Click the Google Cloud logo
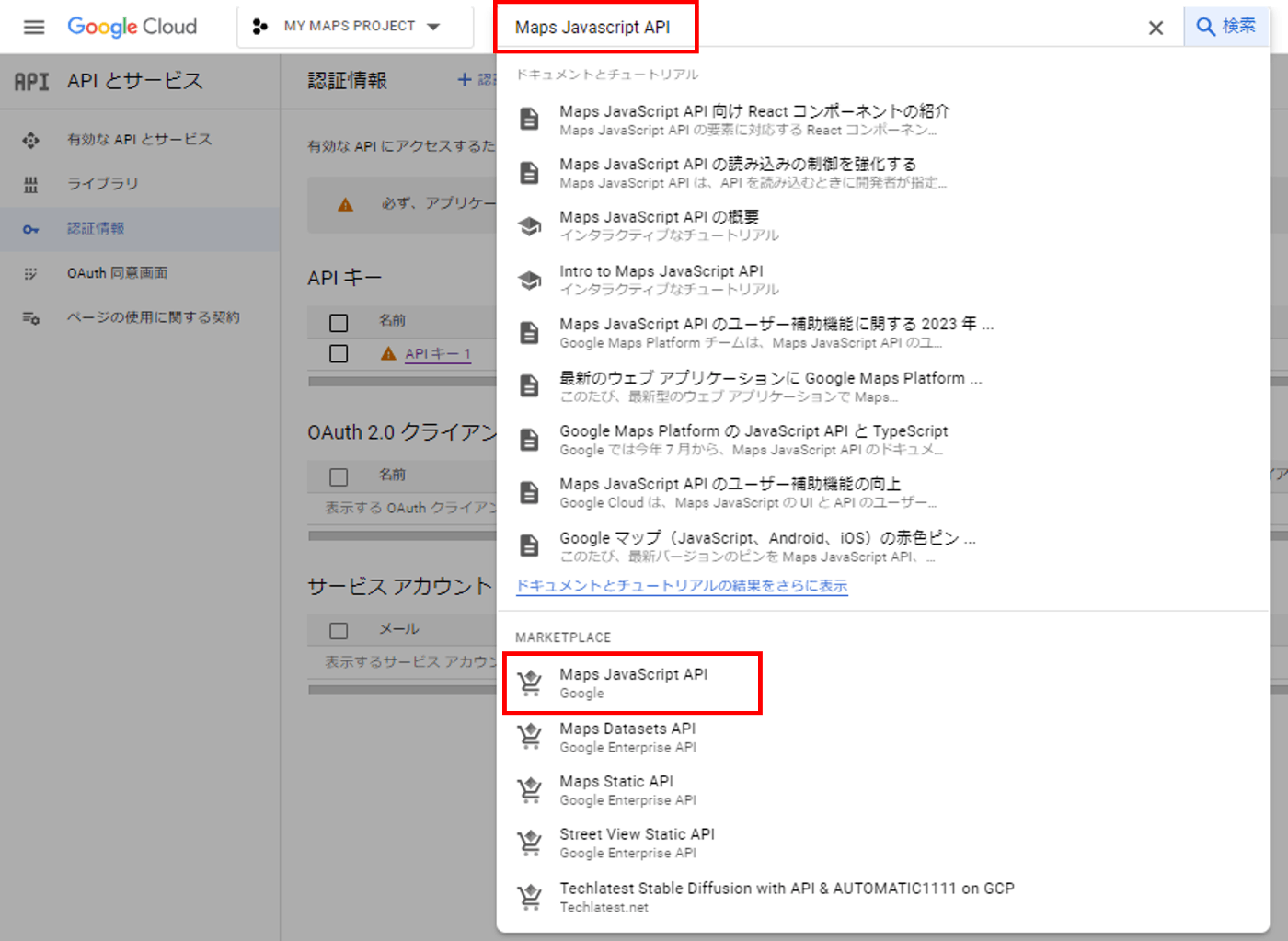 tap(132, 27)
